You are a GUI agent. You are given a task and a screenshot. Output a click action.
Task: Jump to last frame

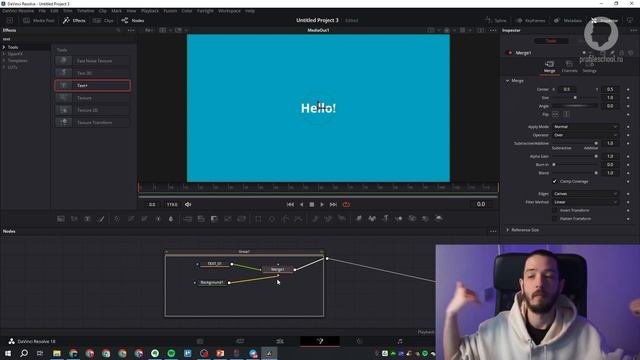tap(333, 204)
